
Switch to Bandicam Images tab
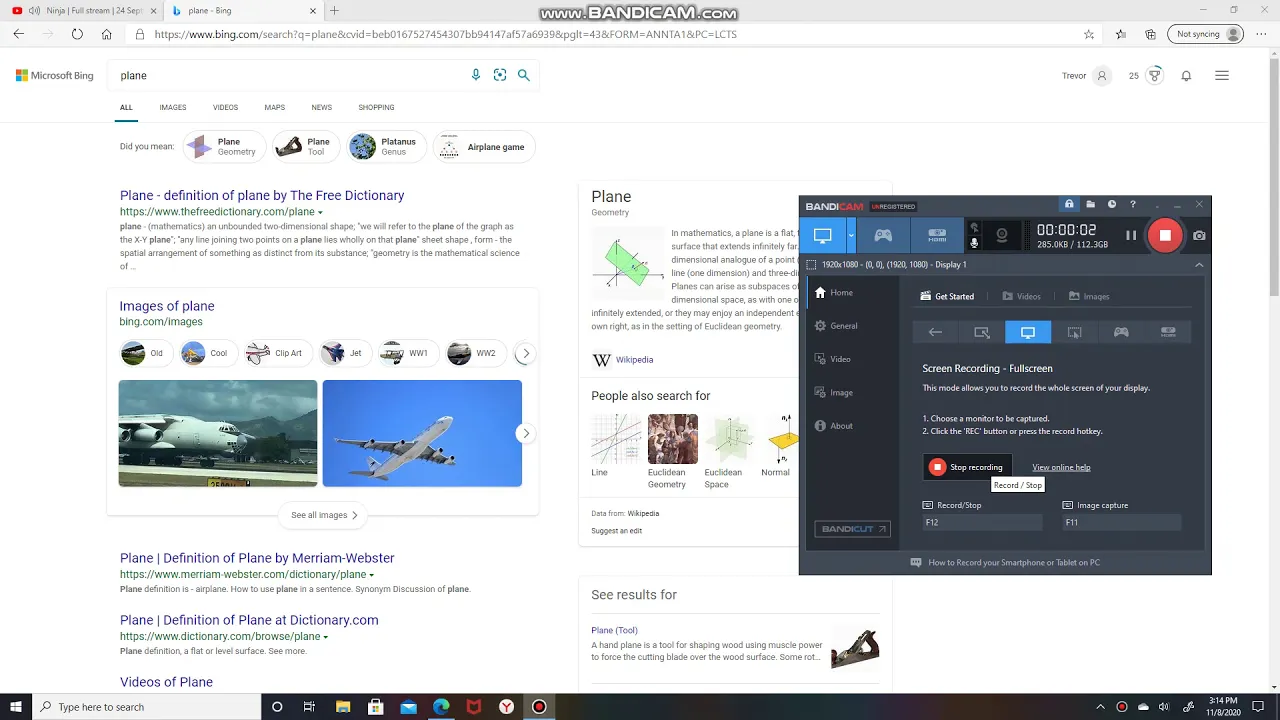1088,296
